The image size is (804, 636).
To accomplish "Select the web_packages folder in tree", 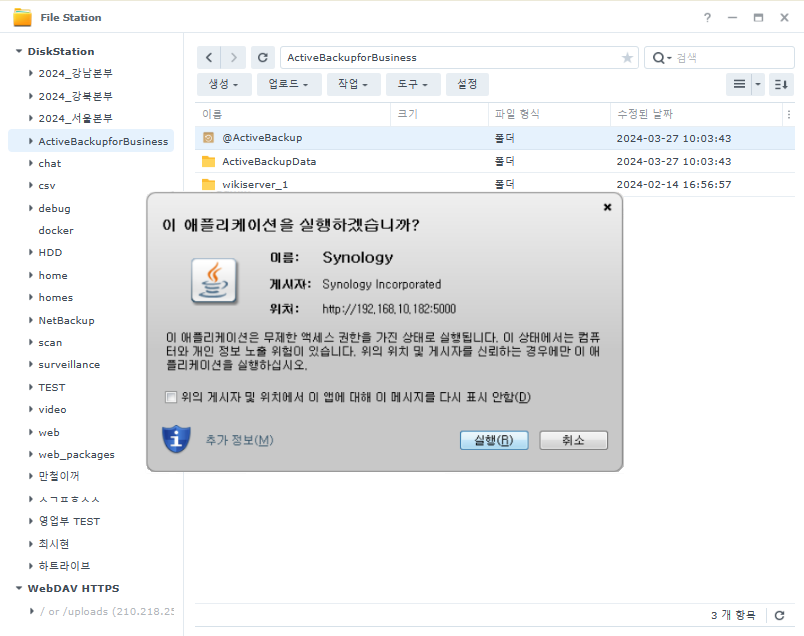I will point(76,454).
